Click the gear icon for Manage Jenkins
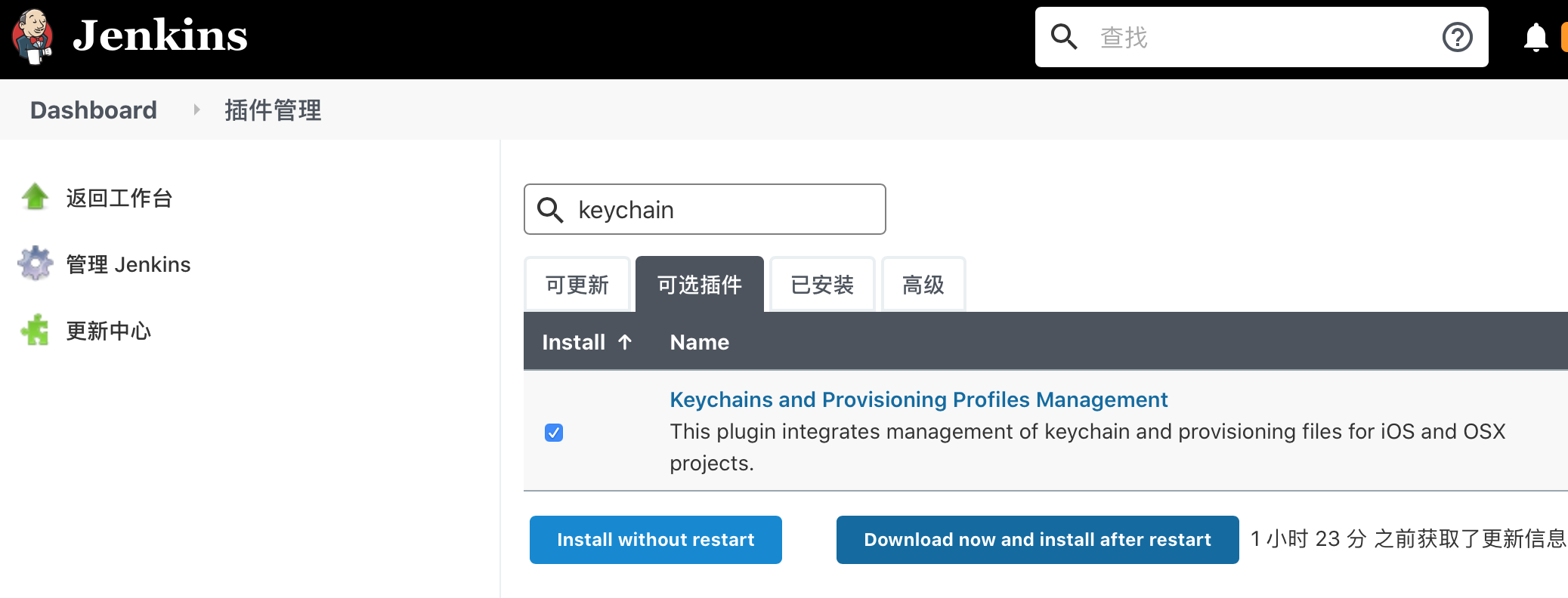Viewport: 1568px width, 598px height. (x=35, y=264)
